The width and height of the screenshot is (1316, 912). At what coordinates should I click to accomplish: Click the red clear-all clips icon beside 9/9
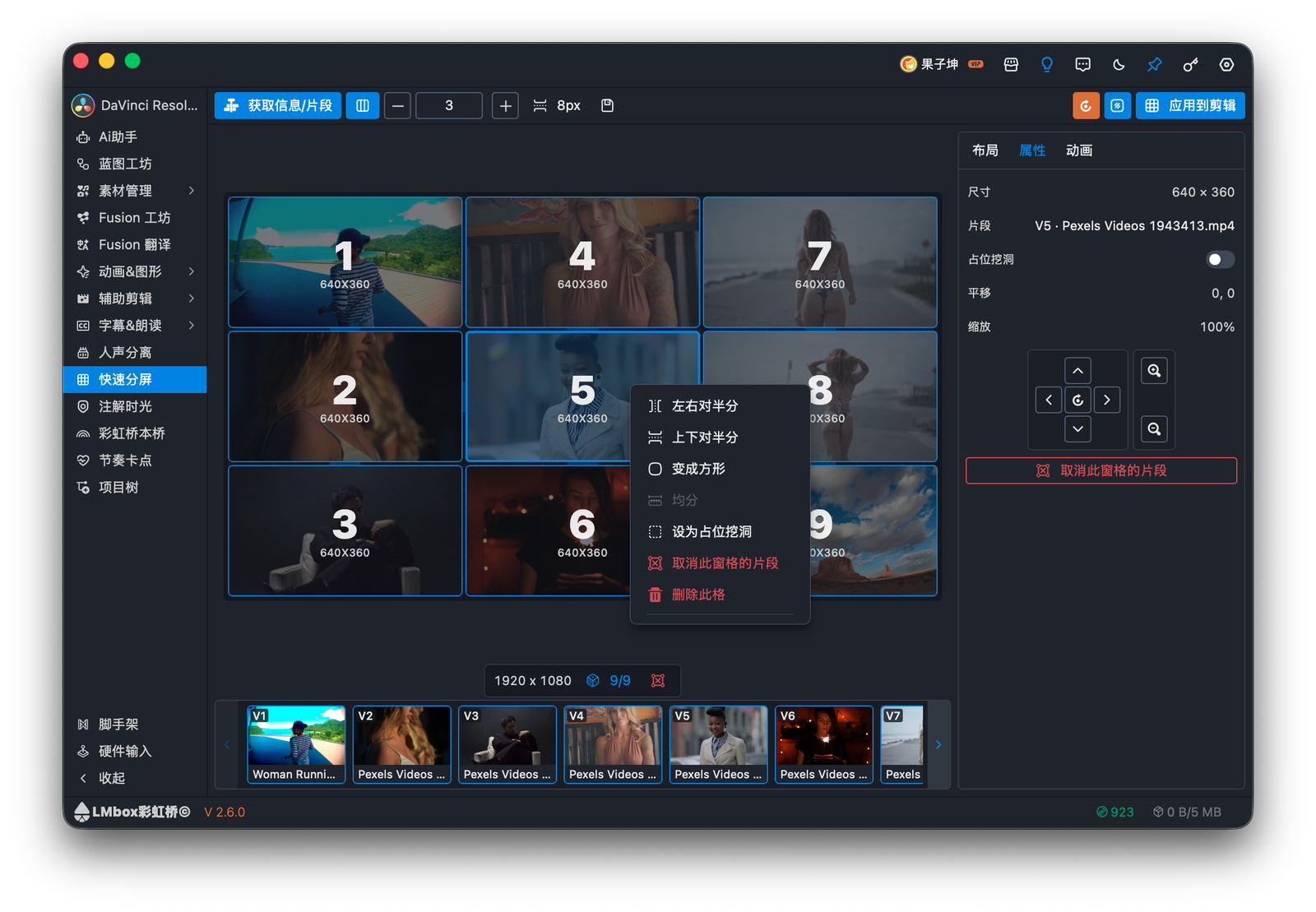coord(658,681)
